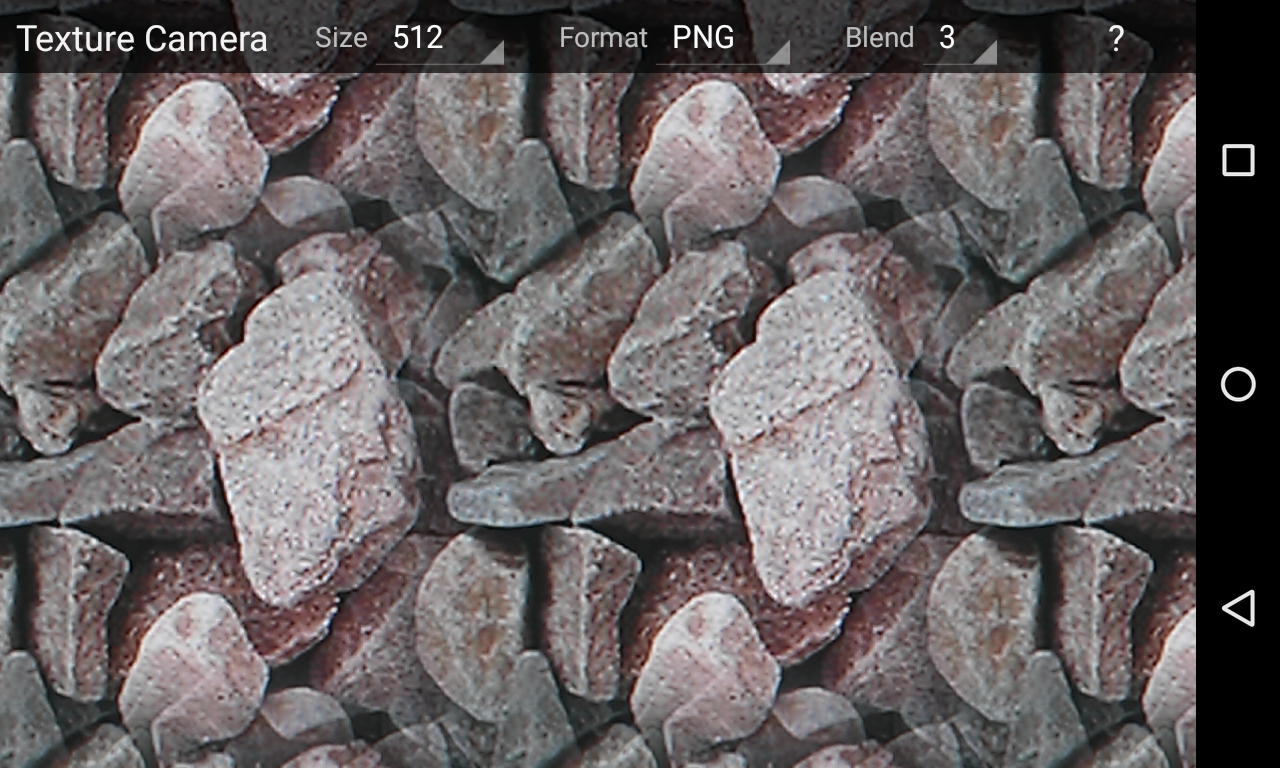The height and width of the screenshot is (768, 1280).
Task: Open the Format dropdown showing PNG
Action: (x=723, y=38)
